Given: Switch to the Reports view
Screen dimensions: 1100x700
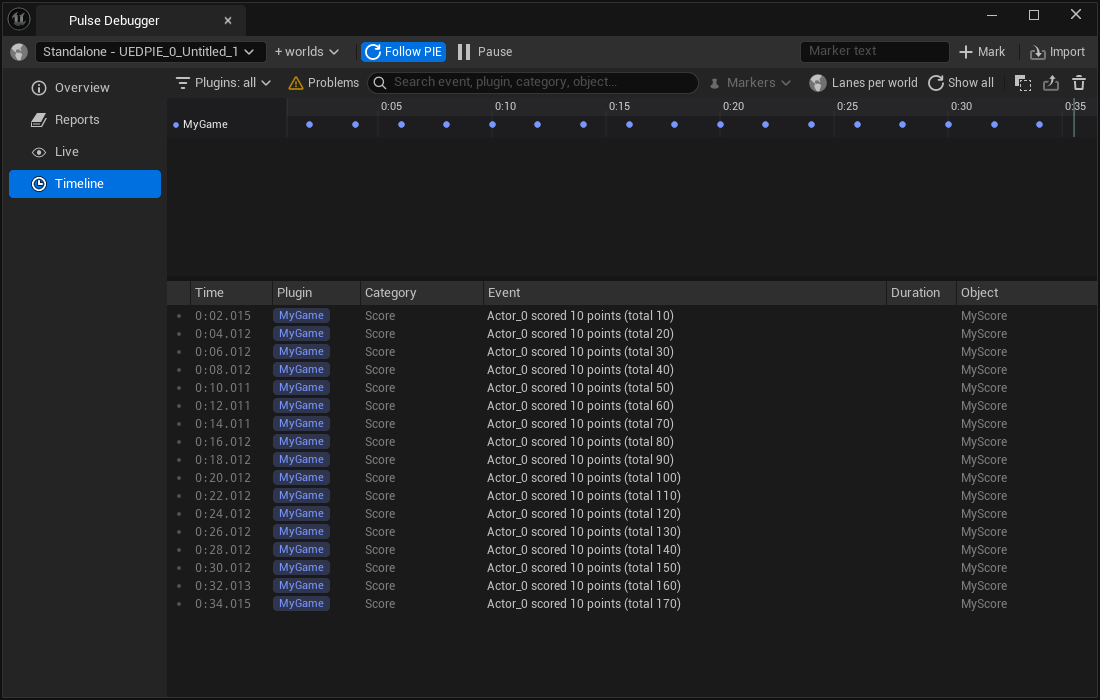Looking at the screenshot, I should [x=85, y=120].
